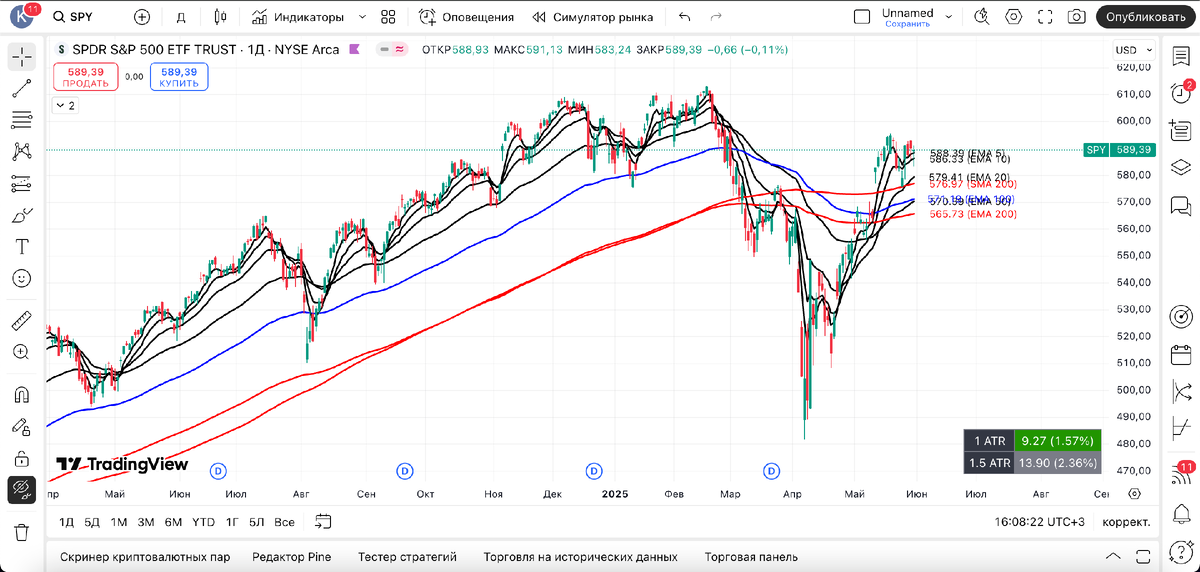Click the Оповещения alerts button
The height and width of the screenshot is (572, 1200).
(x=466, y=17)
